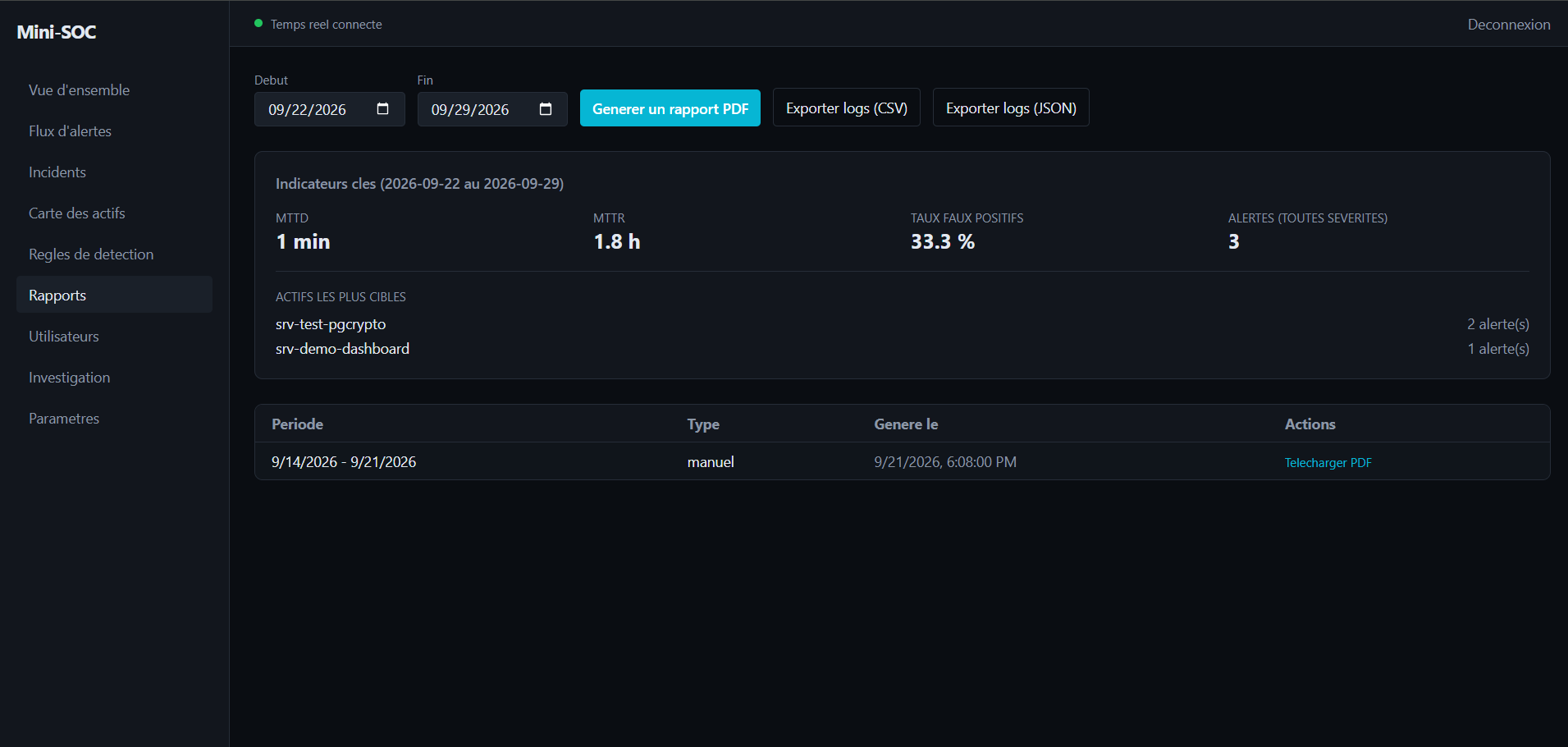
Task: Click the Periode column header
Action: pyautogui.click(x=297, y=424)
